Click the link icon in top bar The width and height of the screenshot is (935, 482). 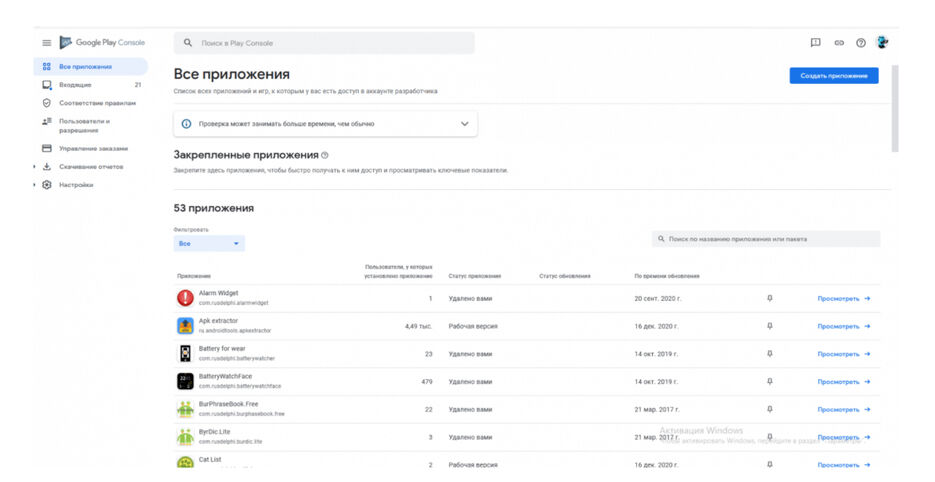(x=839, y=43)
